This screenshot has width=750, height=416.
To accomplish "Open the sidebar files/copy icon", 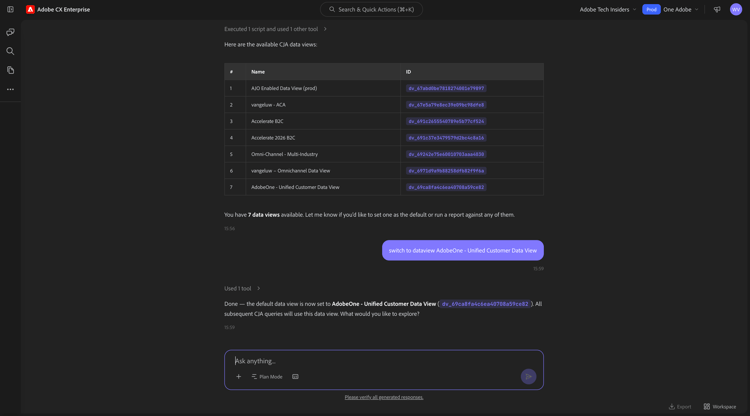I will 10,70.
